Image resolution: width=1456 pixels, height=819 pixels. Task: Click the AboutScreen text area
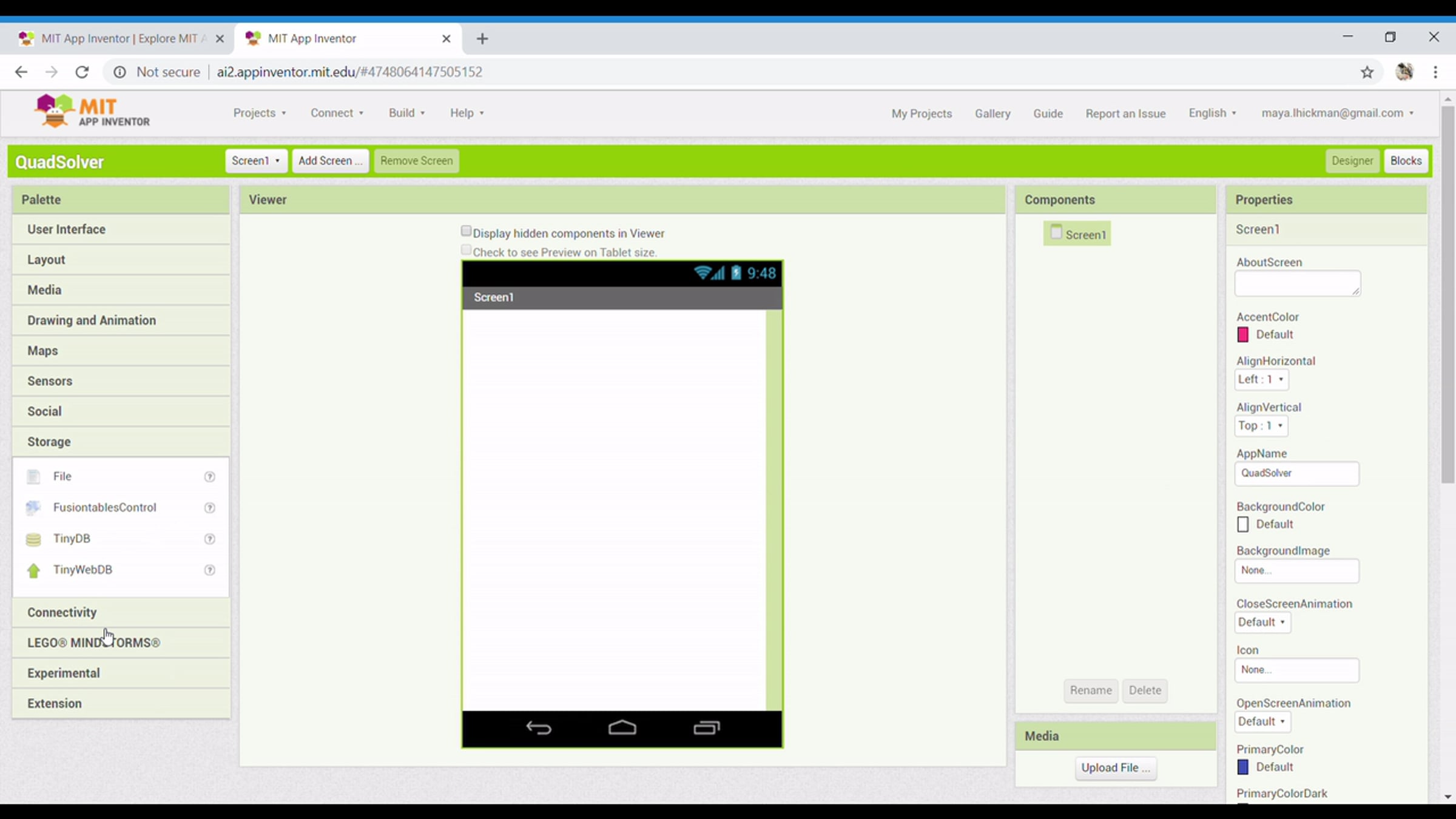[x=1298, y=284]
